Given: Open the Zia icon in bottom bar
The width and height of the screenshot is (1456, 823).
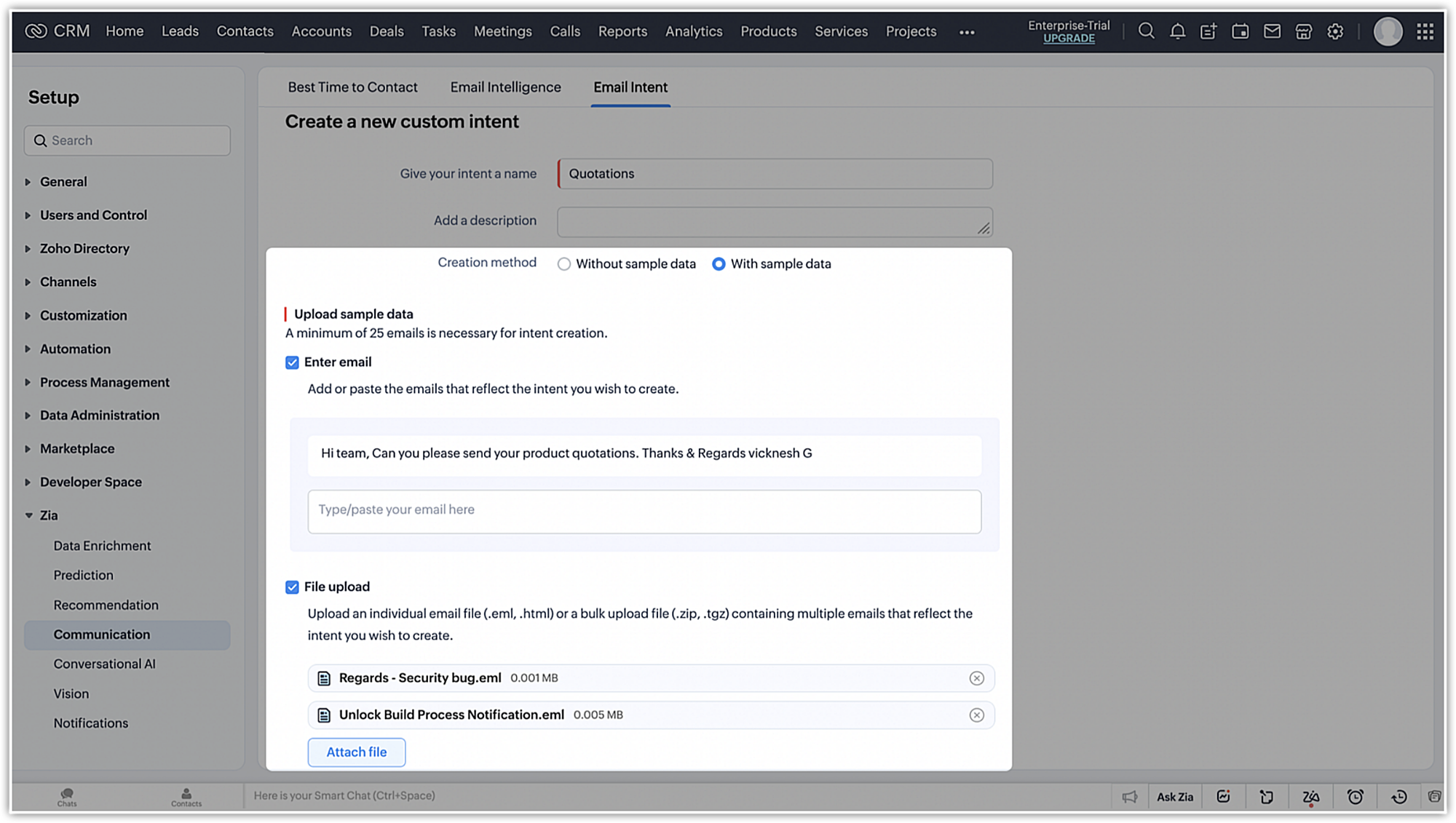Looking at the screenshot, I should point(1310,797).
